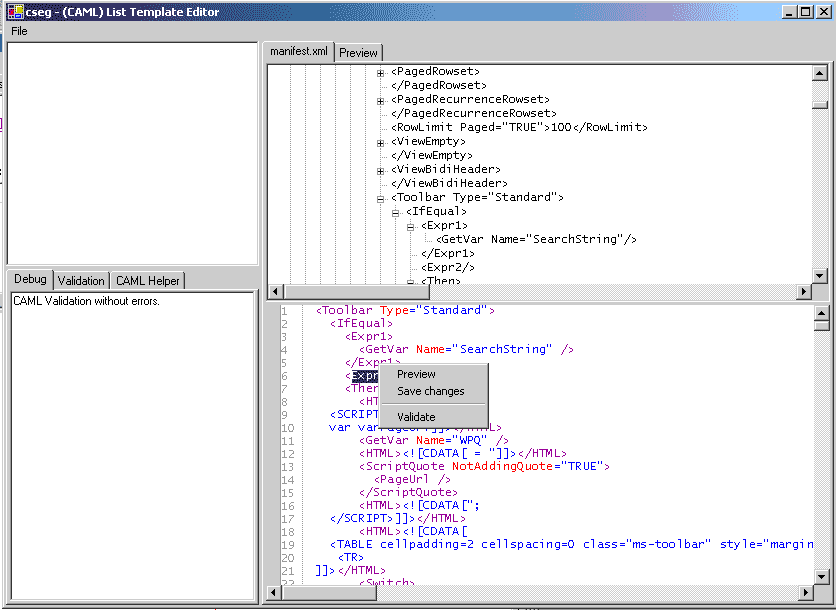The height and width of the screenshot is (610, 836).
Task: Choose Preview from the context menu
Action: point(416,374)
